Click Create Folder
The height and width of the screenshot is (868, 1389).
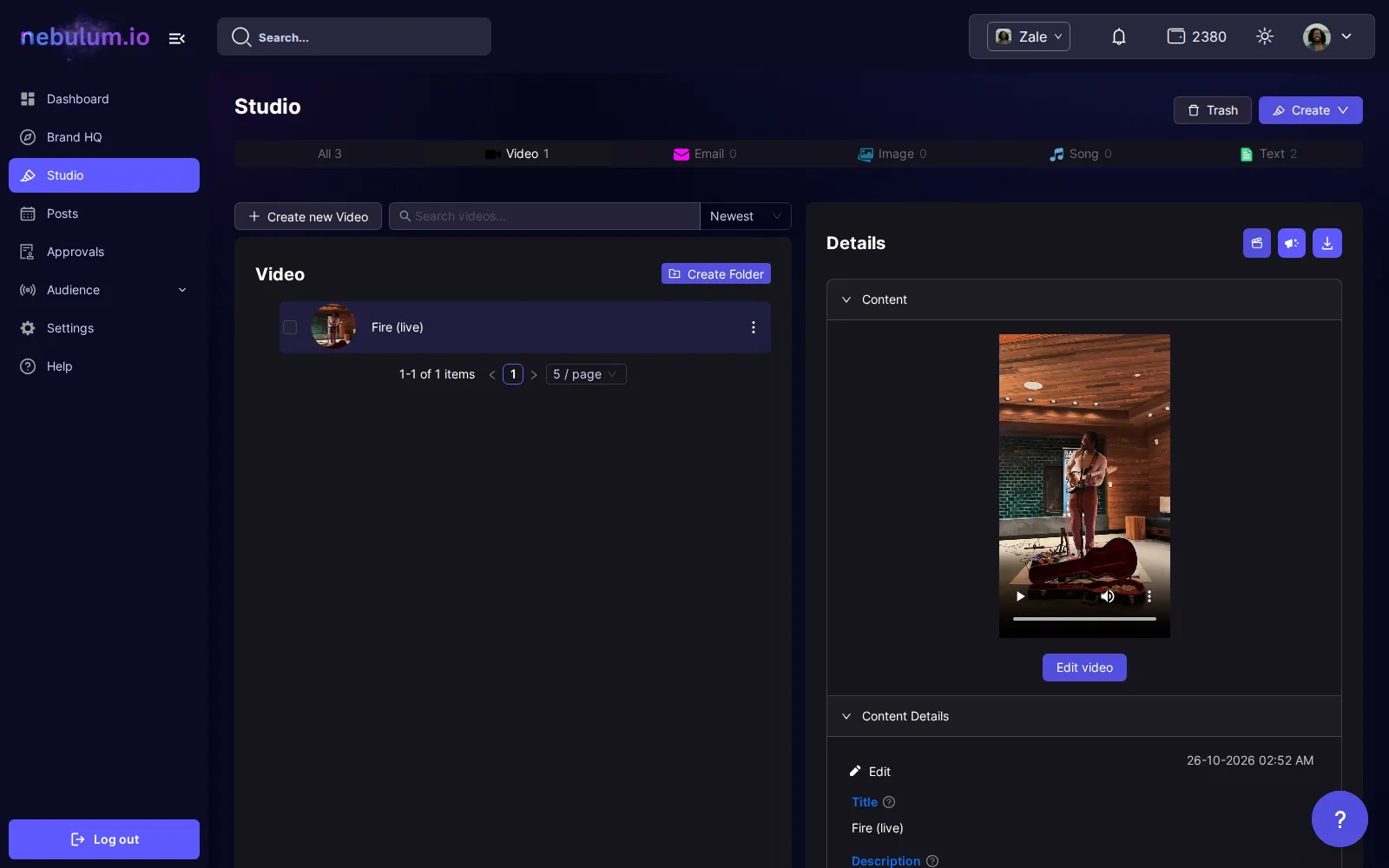(x=716, y=273)
